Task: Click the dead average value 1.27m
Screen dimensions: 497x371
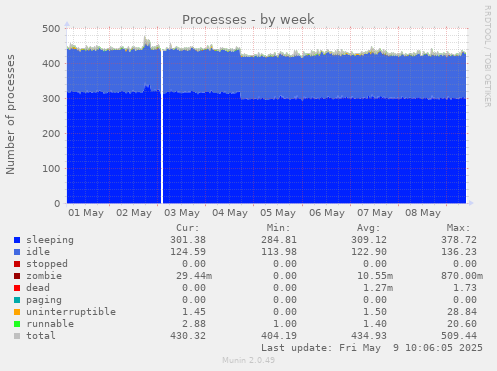Action: point(378,288)
